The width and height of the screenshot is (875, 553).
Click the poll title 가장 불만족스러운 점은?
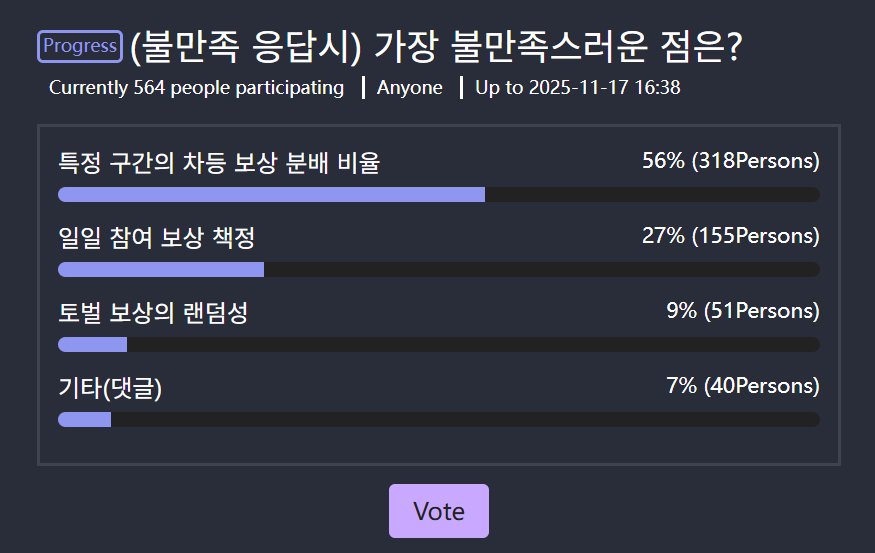pos(440,46)
